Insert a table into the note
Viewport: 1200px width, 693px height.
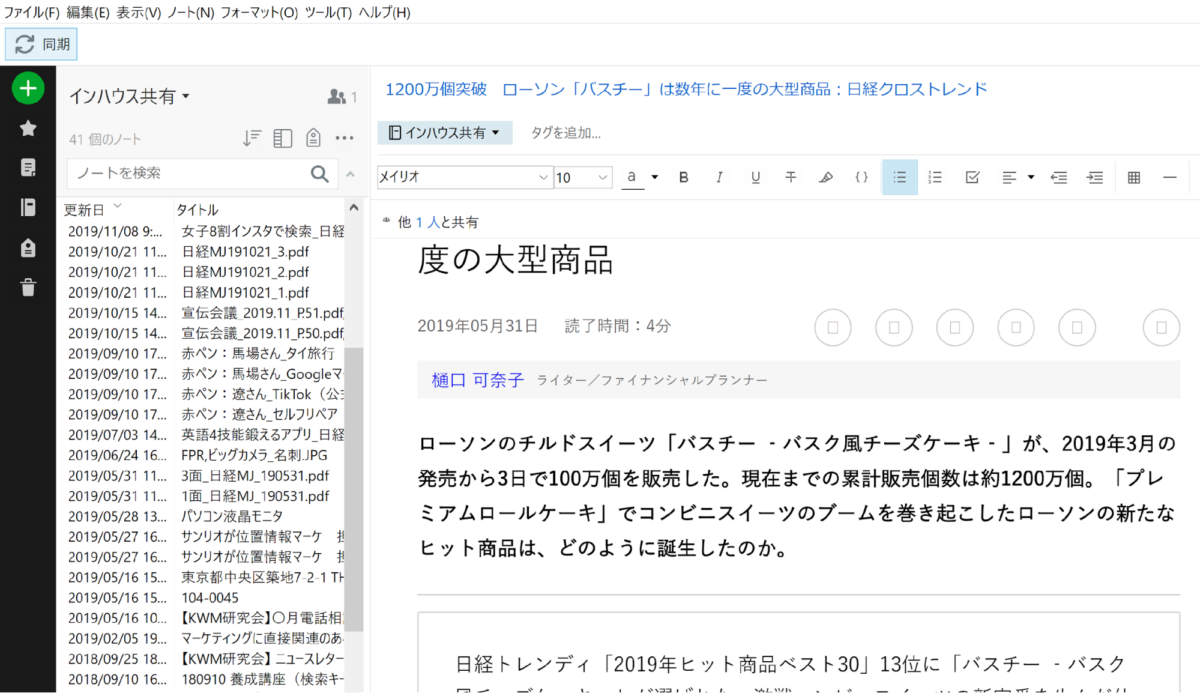click(1134, 177)
